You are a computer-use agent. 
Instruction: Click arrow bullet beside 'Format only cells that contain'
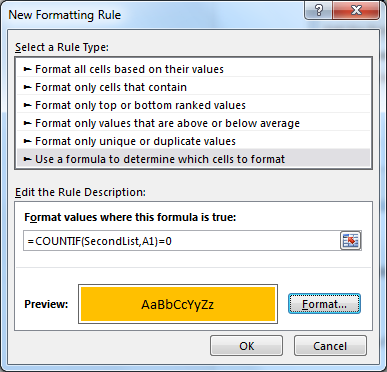pyautogui.click(x=28, y=87)
